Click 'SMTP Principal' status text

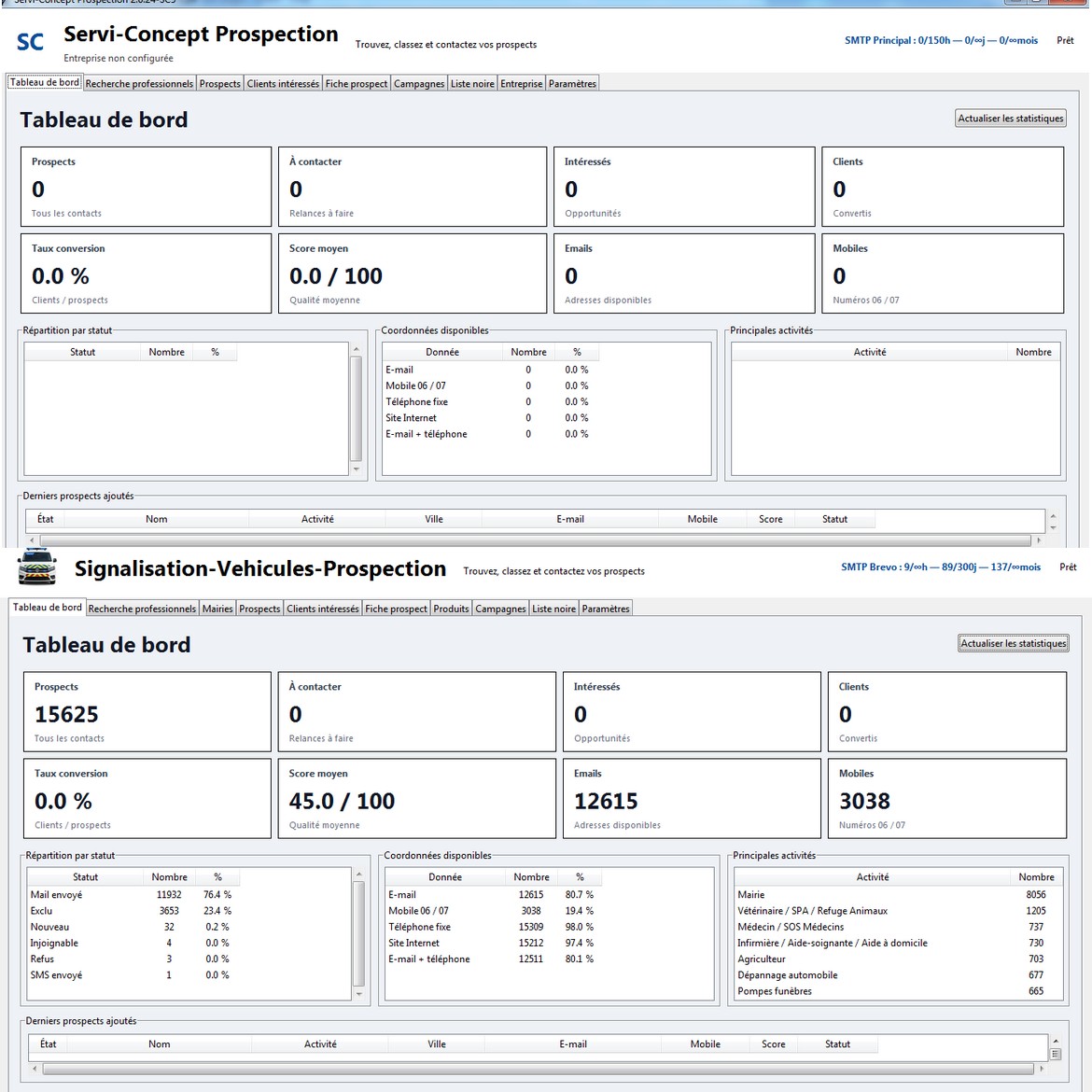click(x=941, y=40)
